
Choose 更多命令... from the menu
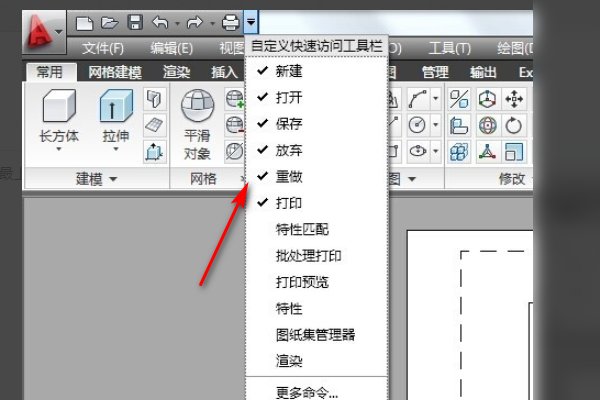(316, 391)
